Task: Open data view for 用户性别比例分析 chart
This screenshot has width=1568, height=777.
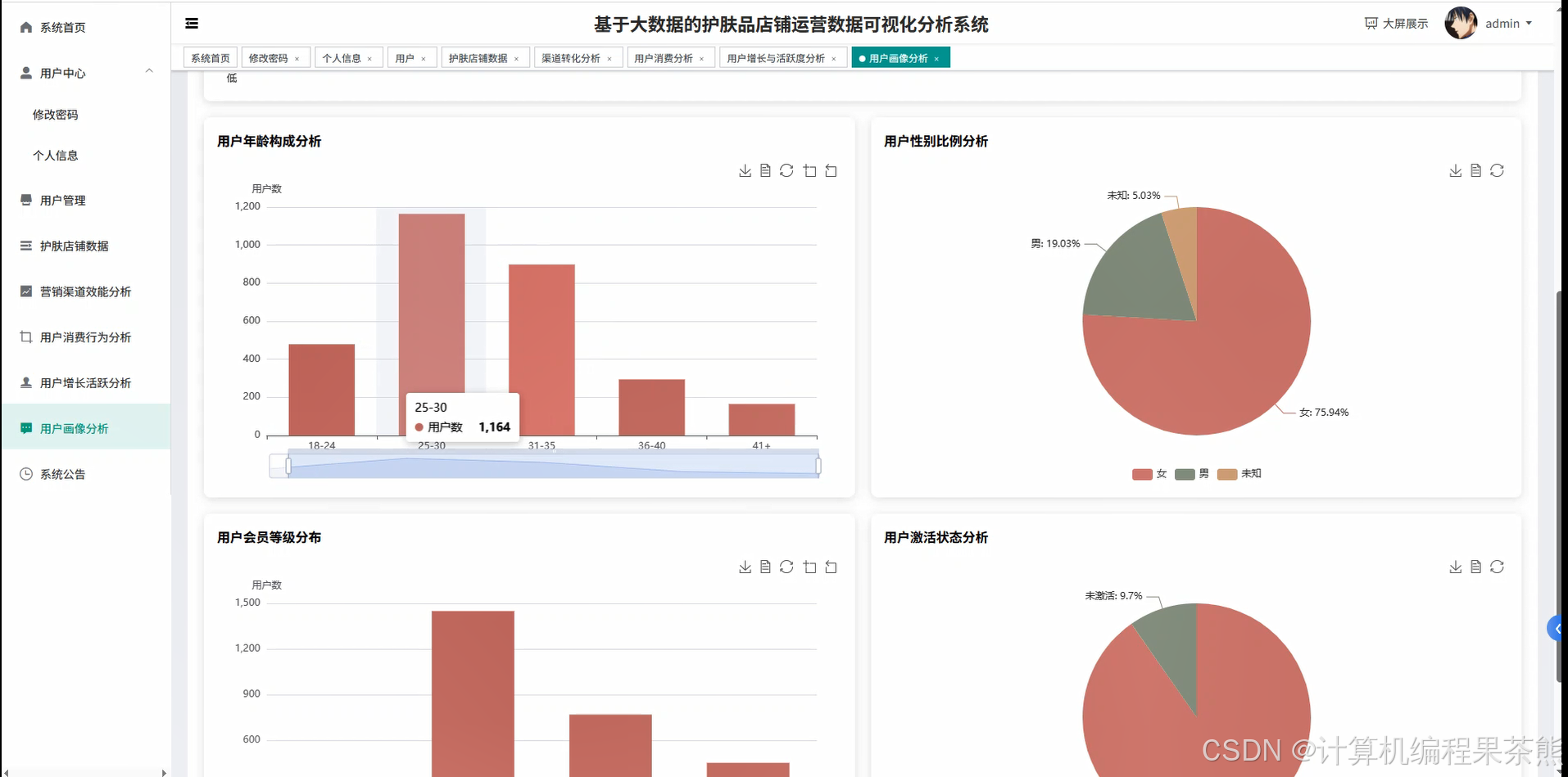Action: (x=1475, y=170)
